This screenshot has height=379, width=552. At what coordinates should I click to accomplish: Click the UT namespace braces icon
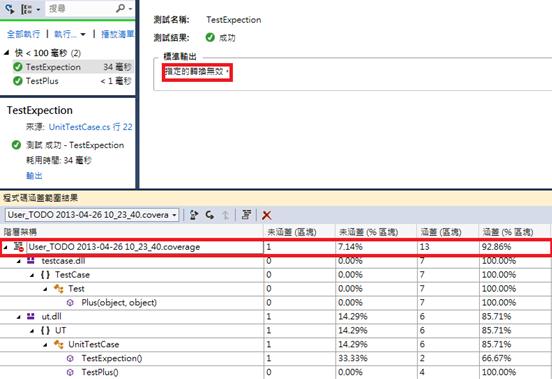pyautogui.click(x=45, y=330)
